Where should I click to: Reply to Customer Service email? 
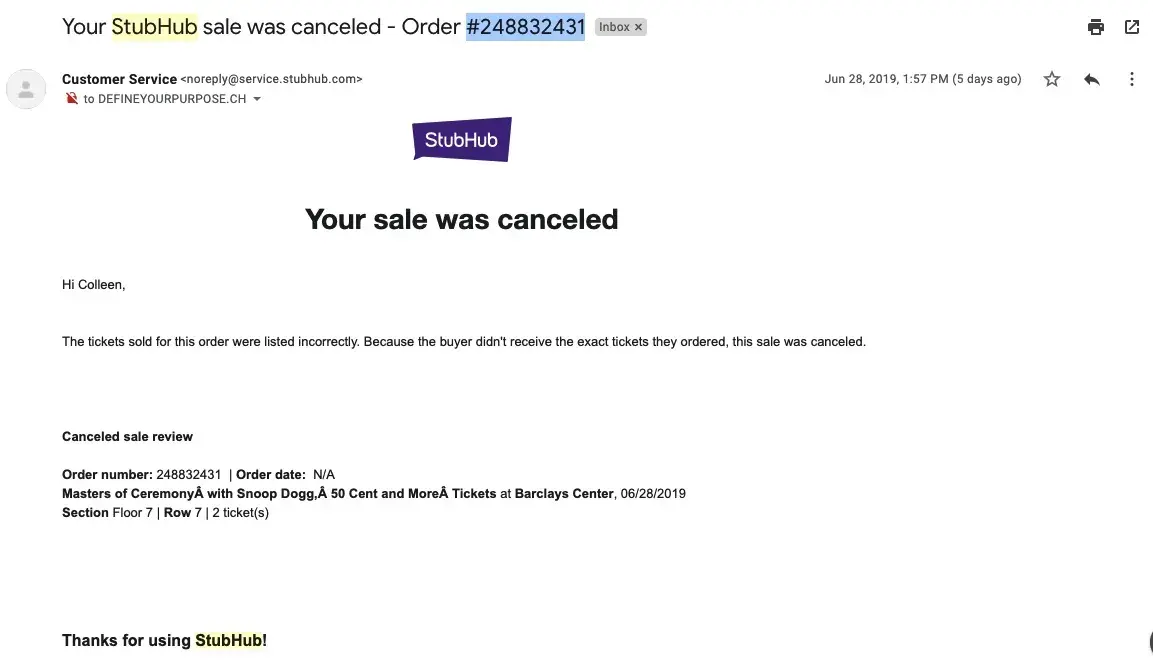click(1092, 79)
